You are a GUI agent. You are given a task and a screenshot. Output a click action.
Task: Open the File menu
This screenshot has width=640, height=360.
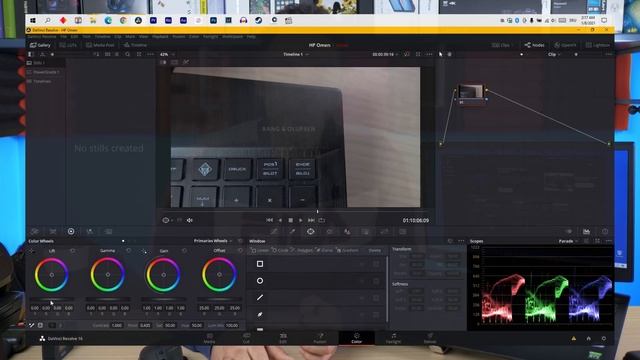pos(64,37)
